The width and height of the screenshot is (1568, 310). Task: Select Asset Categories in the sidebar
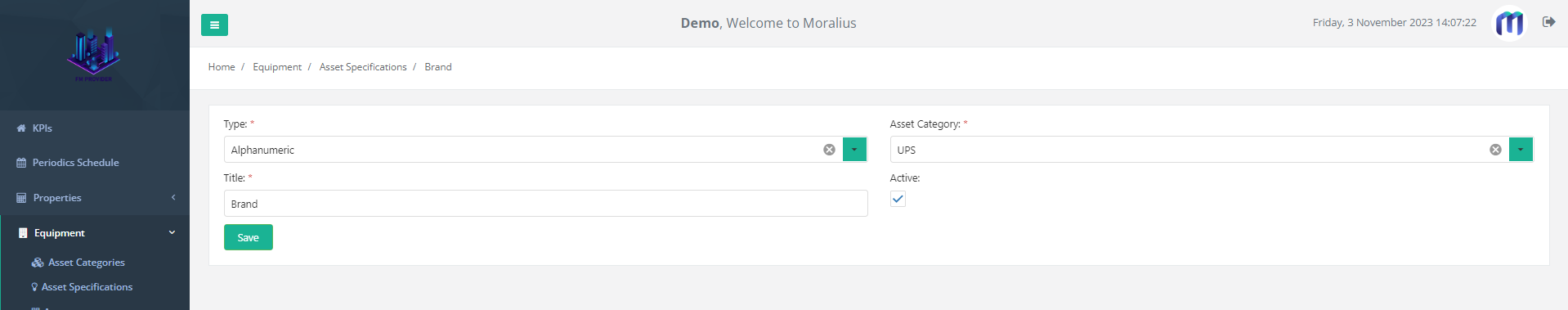(x=86, y=263)
